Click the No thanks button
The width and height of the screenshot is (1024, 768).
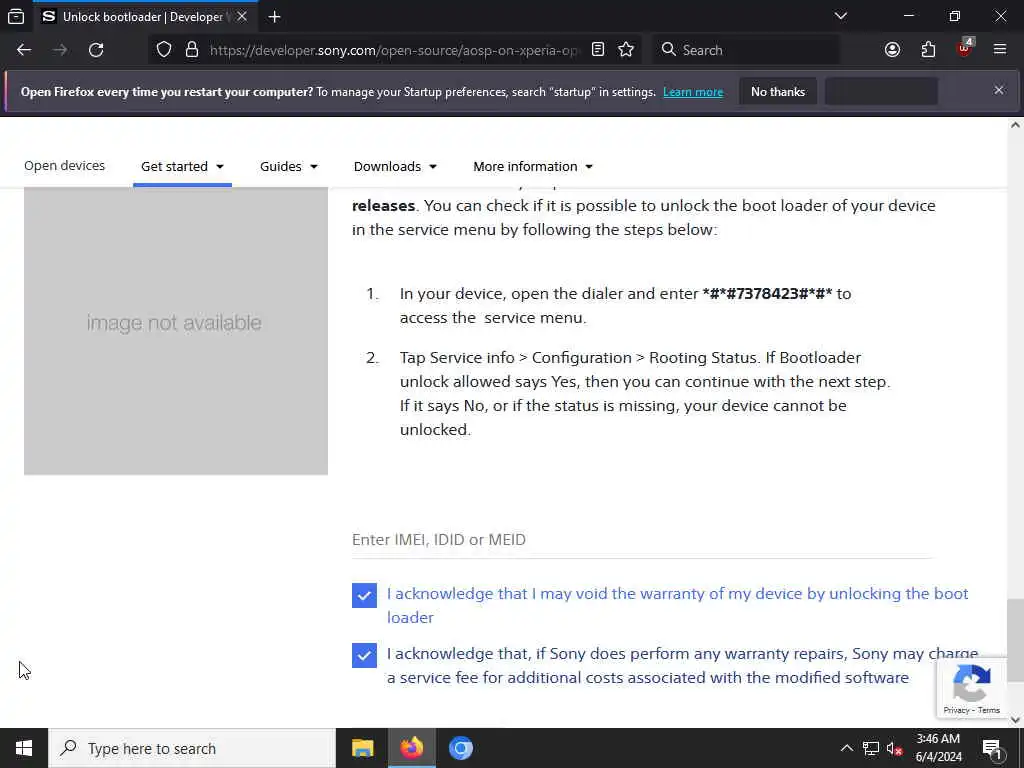[778, 92]
